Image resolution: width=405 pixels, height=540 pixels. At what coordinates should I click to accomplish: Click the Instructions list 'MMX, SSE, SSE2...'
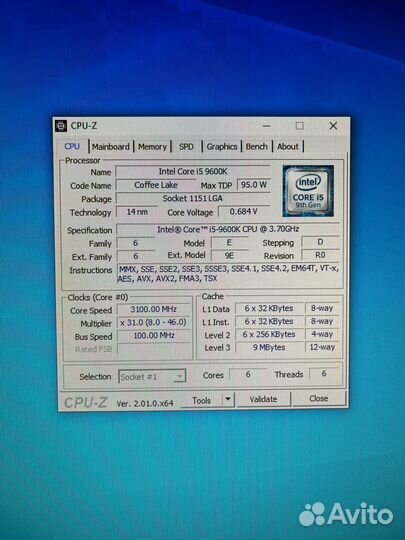tap(229, 273)
